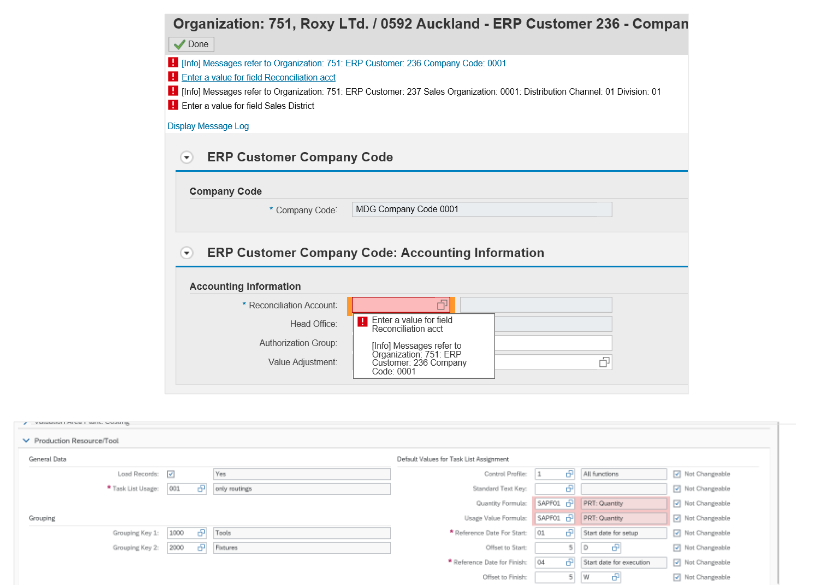Viewport: 820px width, 585px height.
Task: Toggle Not Changeable for Reference Date for Finish
Action: pos(677,563)
